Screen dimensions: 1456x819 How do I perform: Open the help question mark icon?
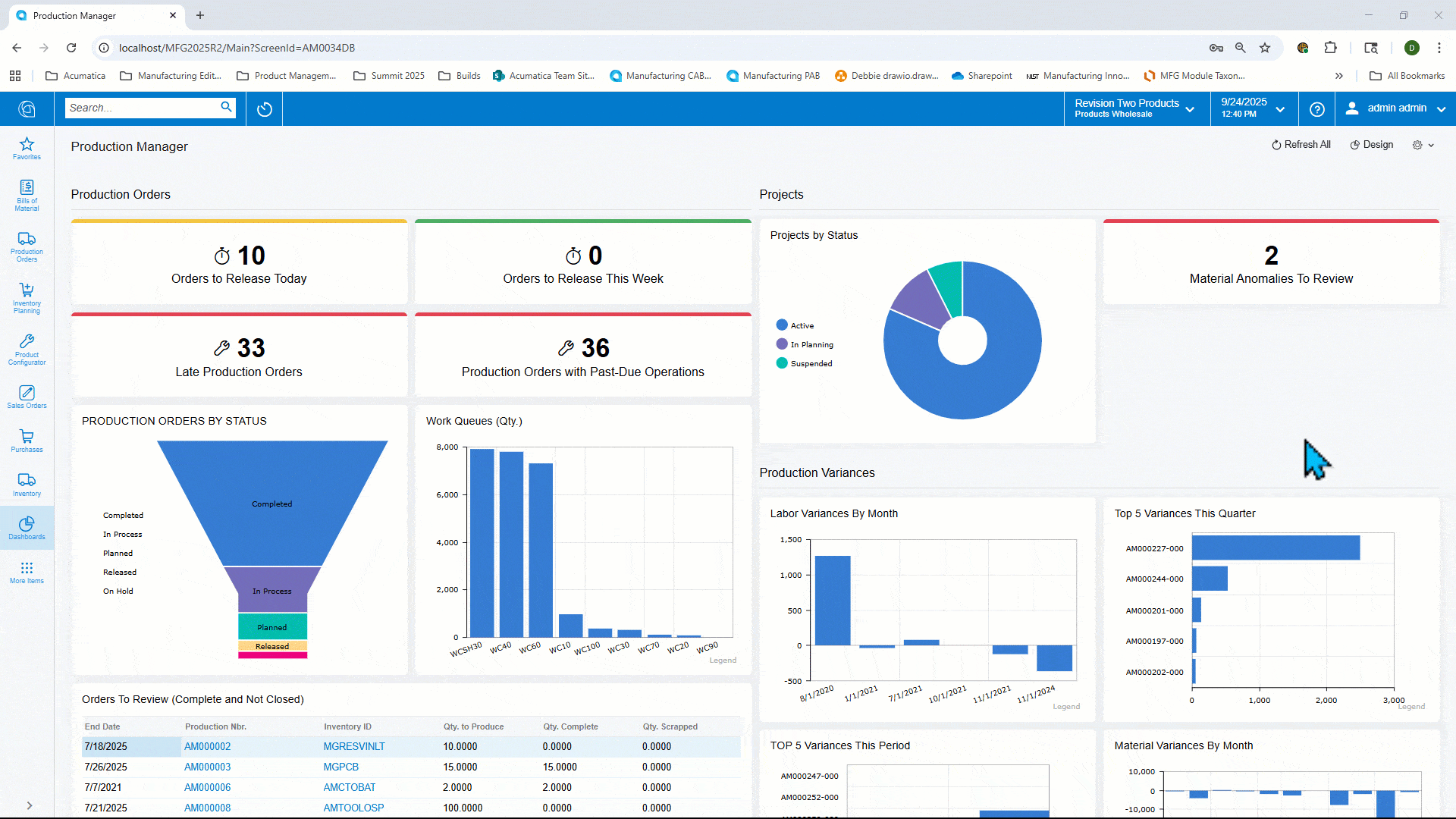pyautogui.click(x=1317, y=108)
